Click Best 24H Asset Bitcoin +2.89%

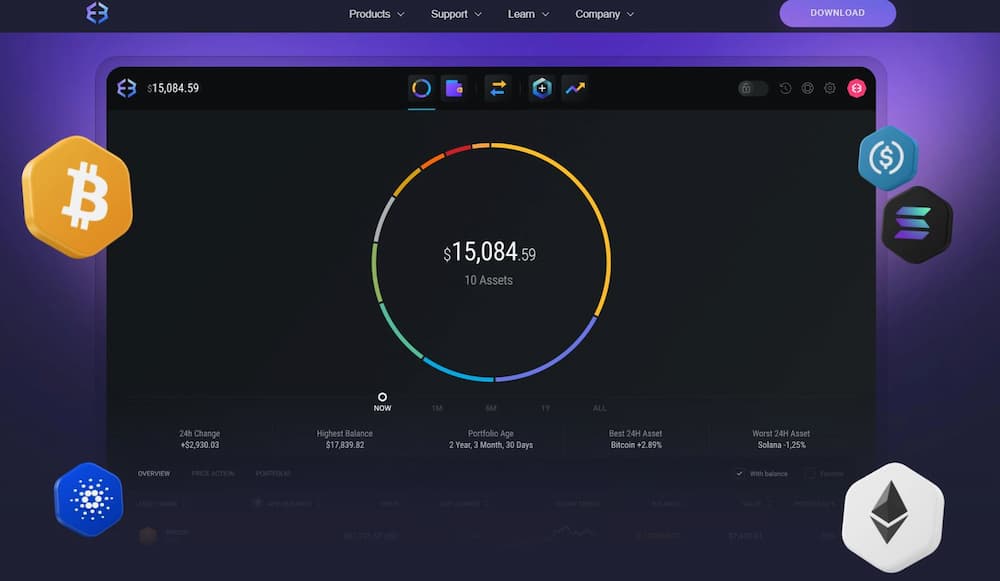coord(636,439)
